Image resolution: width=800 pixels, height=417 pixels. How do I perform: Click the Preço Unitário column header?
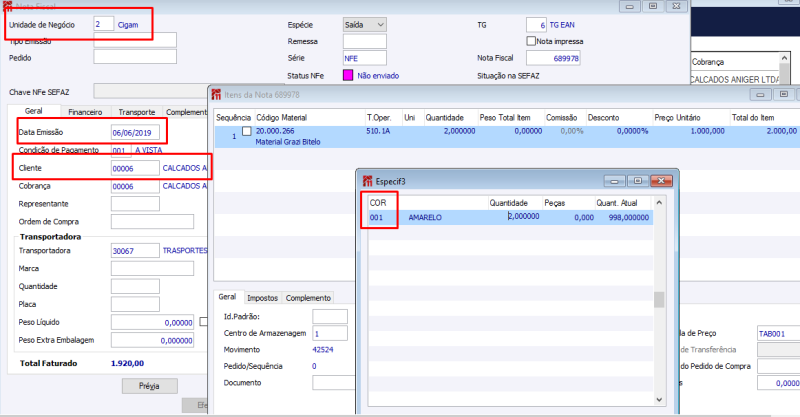[678, 117]
